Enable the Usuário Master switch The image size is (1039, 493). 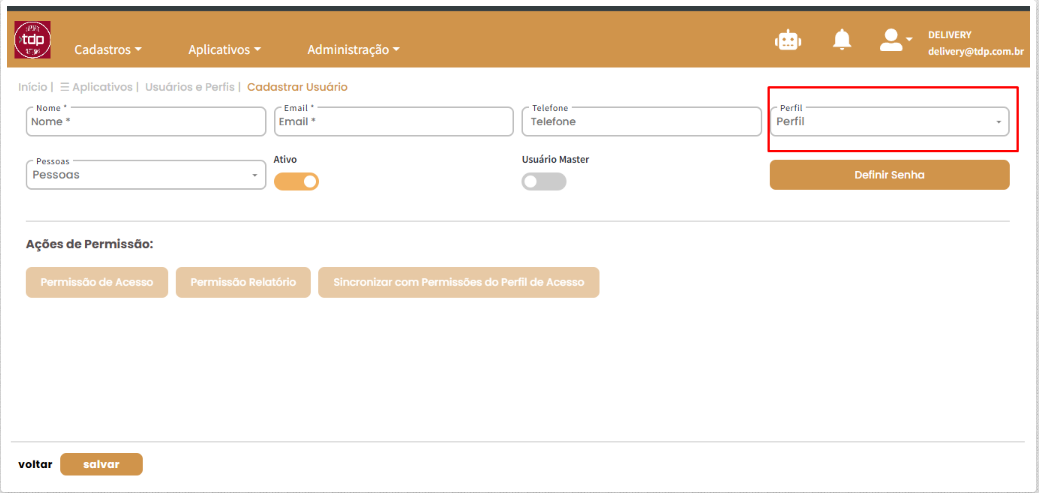[544, 182]
